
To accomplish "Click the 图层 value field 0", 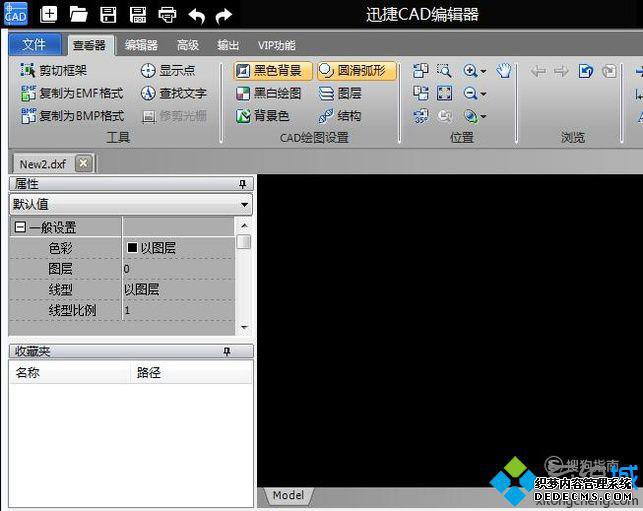I will (x=179, y=269).
